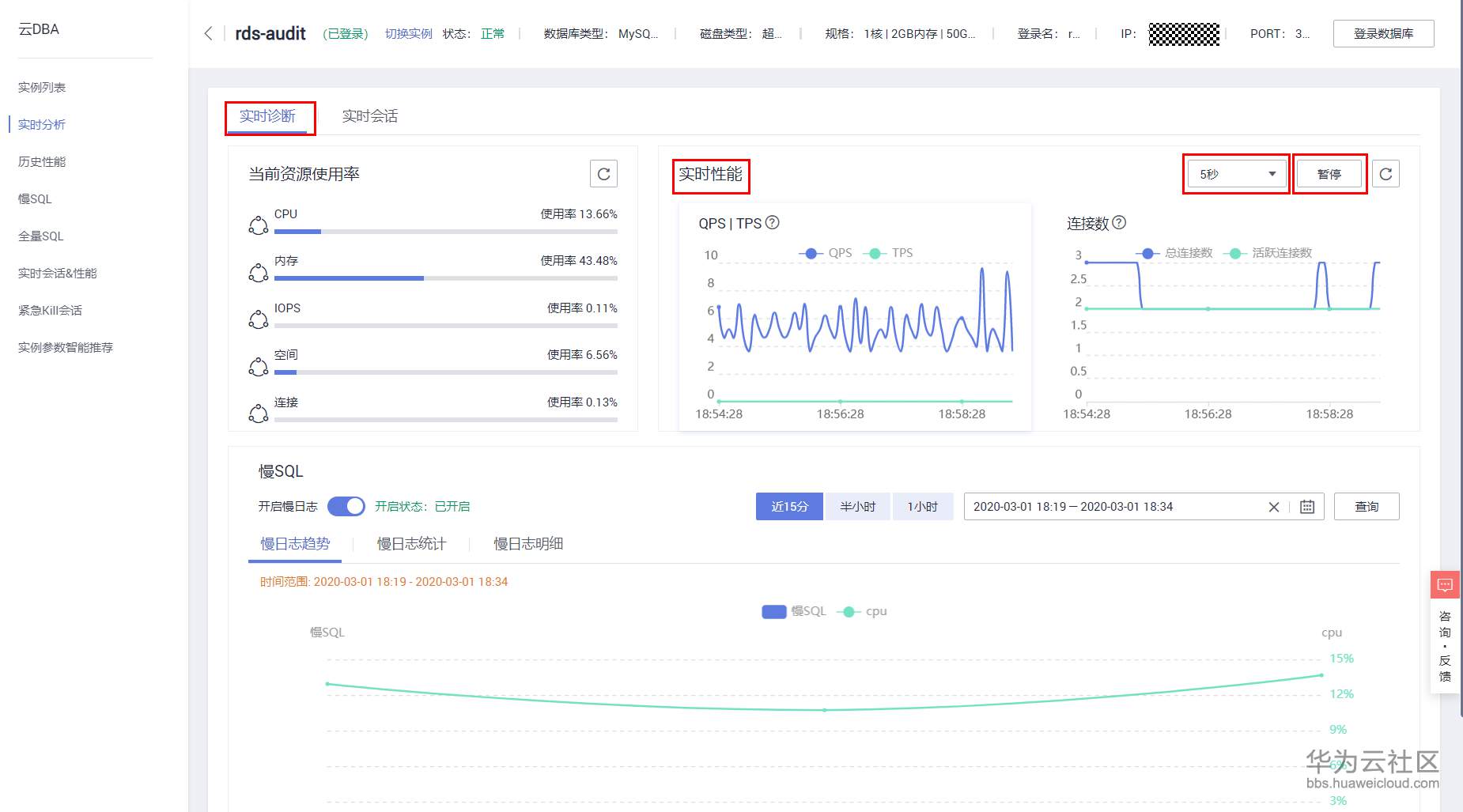Open 实例参数智能推荐 in the sidebar
Image resolution: width=1463 pixels, height=812 pixels.
[66, 347]
